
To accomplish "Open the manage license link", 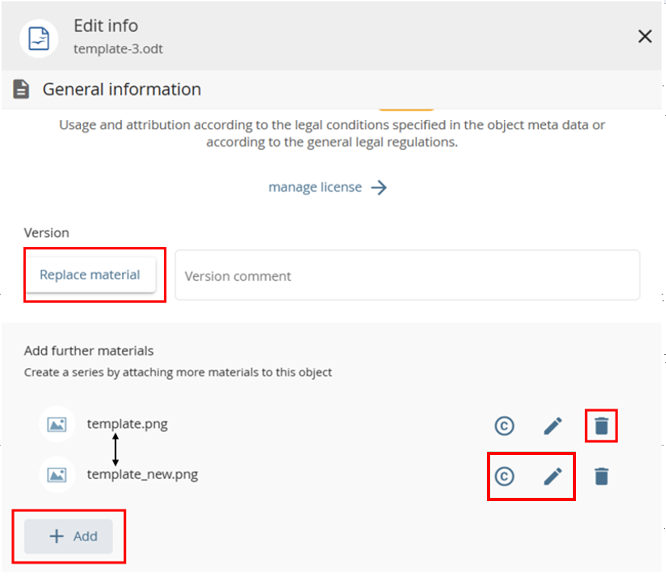I will tap(315, 188).
